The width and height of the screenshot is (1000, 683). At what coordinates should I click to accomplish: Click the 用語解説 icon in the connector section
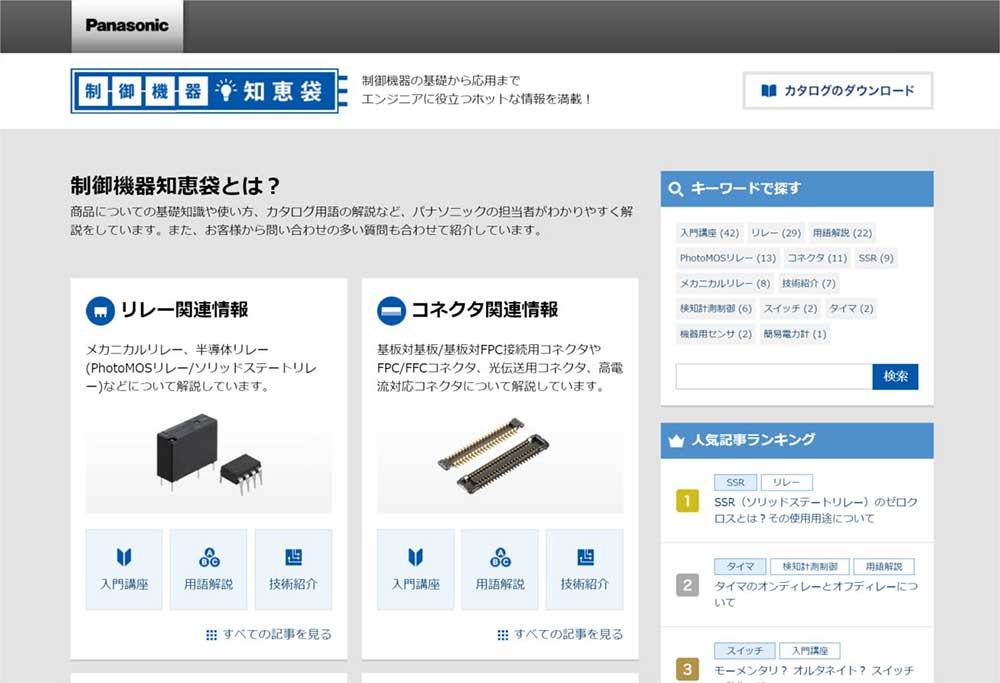pos(501,558)
